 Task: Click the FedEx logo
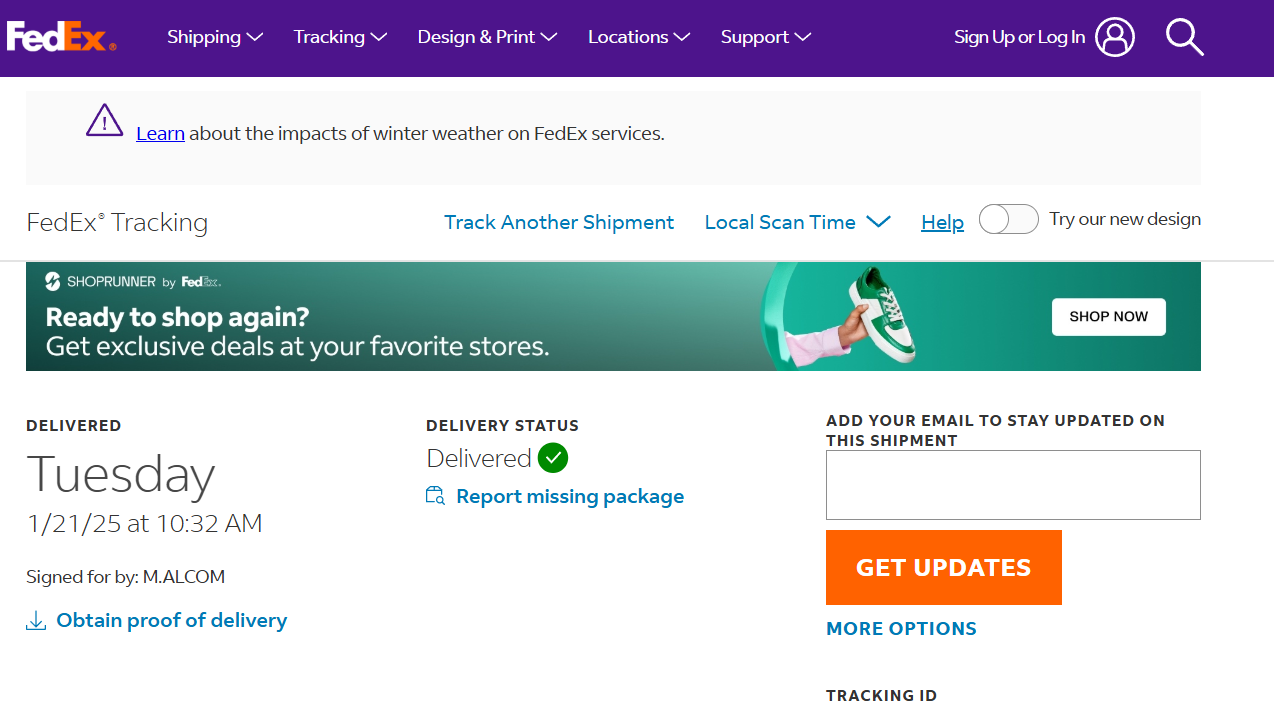click(x=61, y=37)
